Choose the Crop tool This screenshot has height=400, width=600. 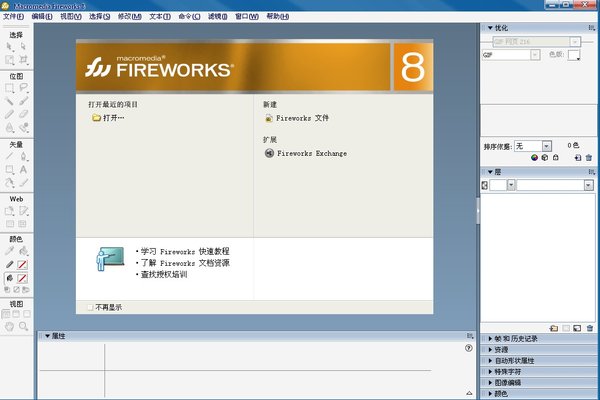pyautogui.click(x=23, y=60)
